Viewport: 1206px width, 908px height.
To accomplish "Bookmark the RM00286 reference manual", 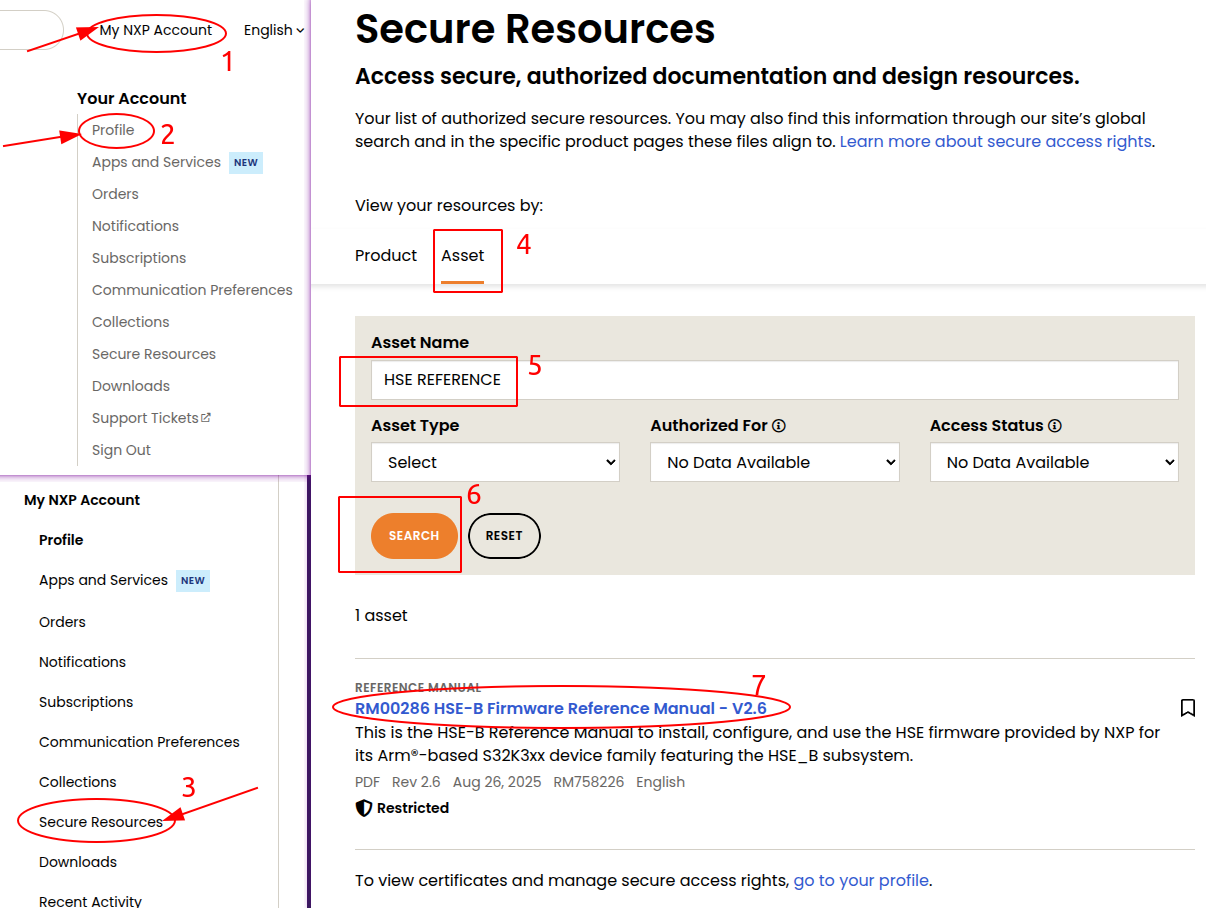I will tap(1187, 708).
